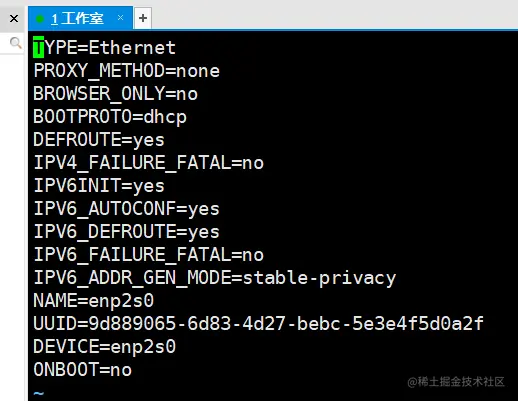Click the DEVICE=enp2s0 line
Screen dimensions: 518x401
coord(104,347)
